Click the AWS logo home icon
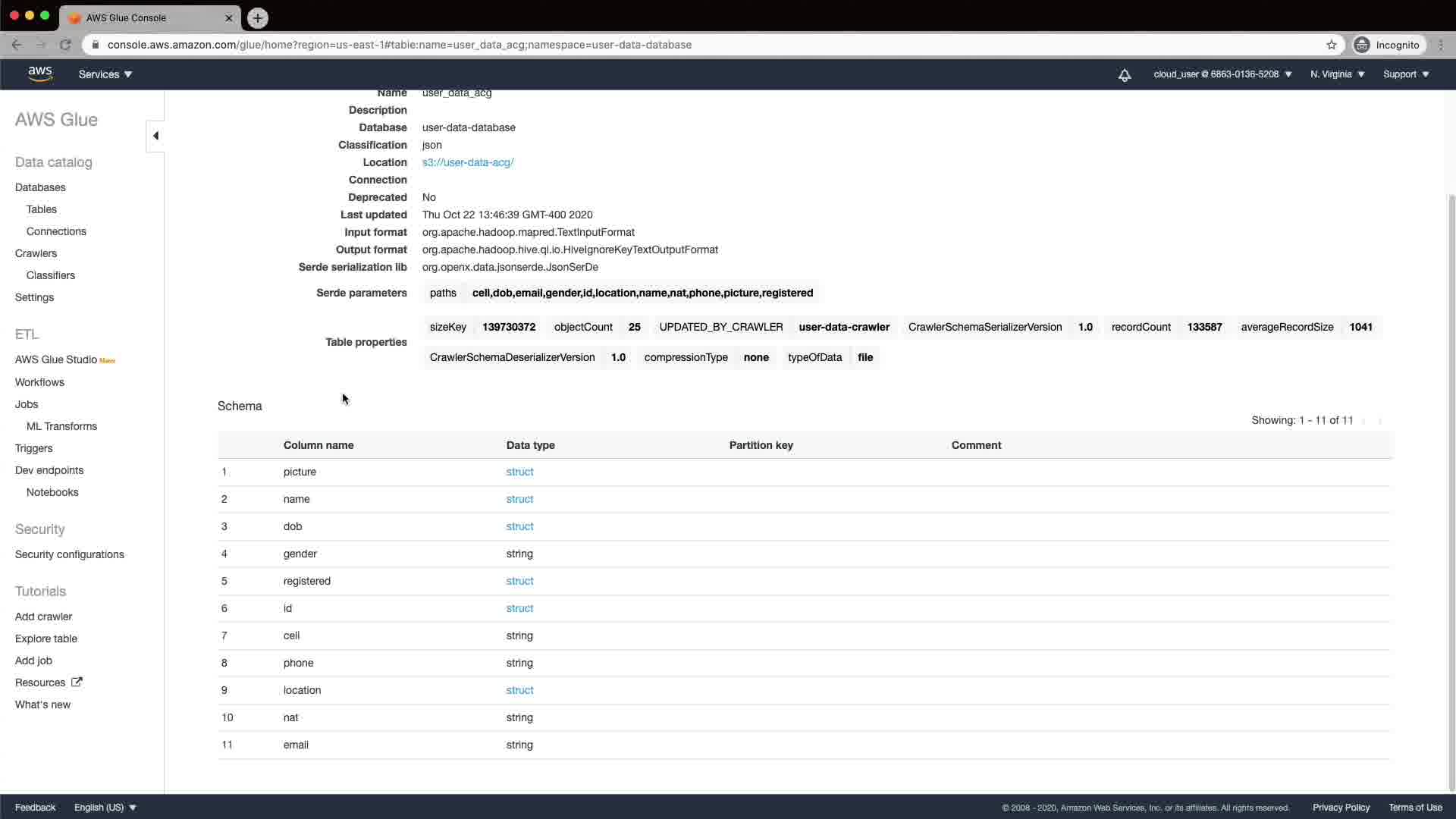This screenshot has height=819, width=1456. tap(40, 74)
